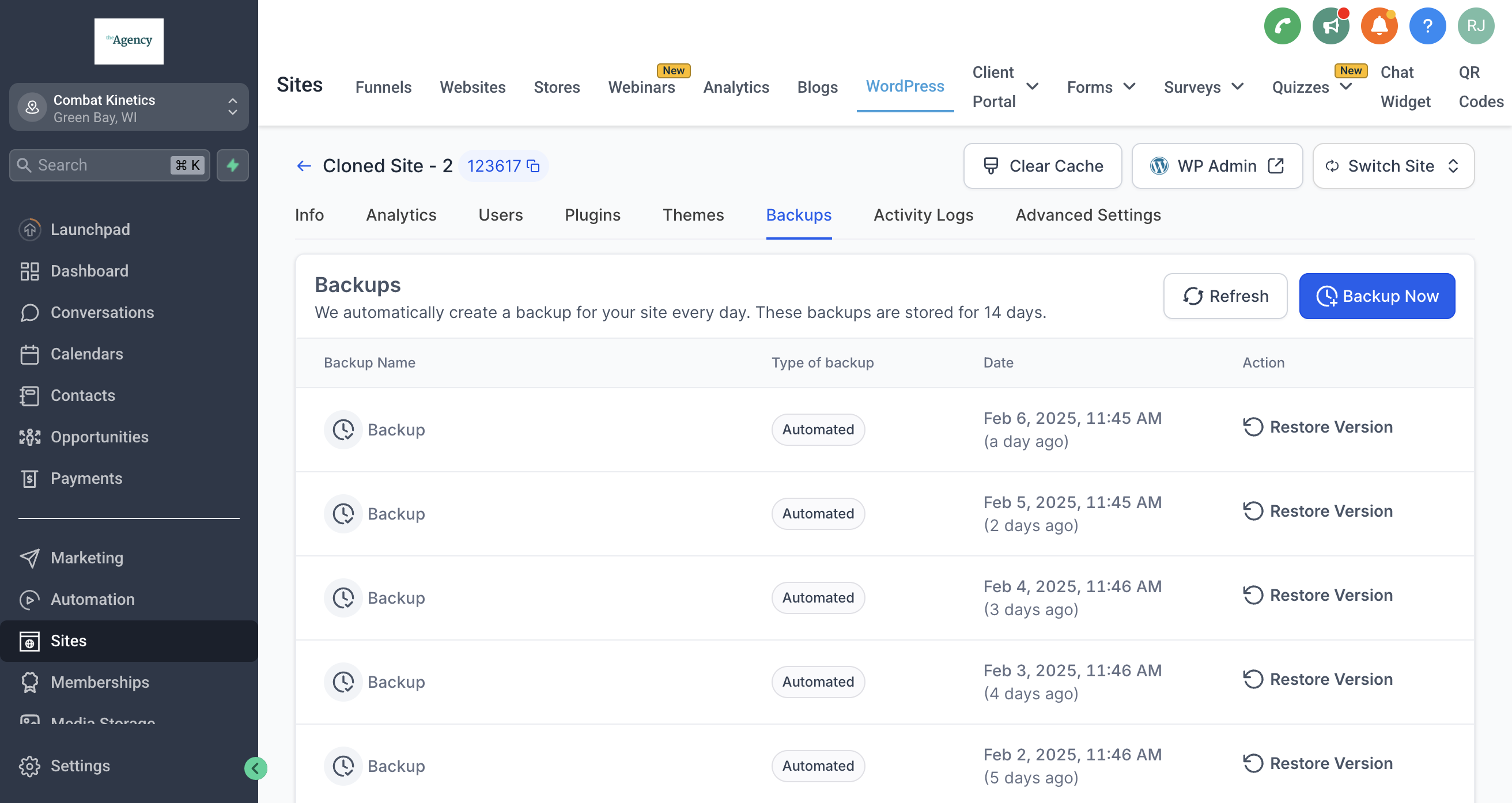Switch to the Activity Logs tab

tap(923, 215)
